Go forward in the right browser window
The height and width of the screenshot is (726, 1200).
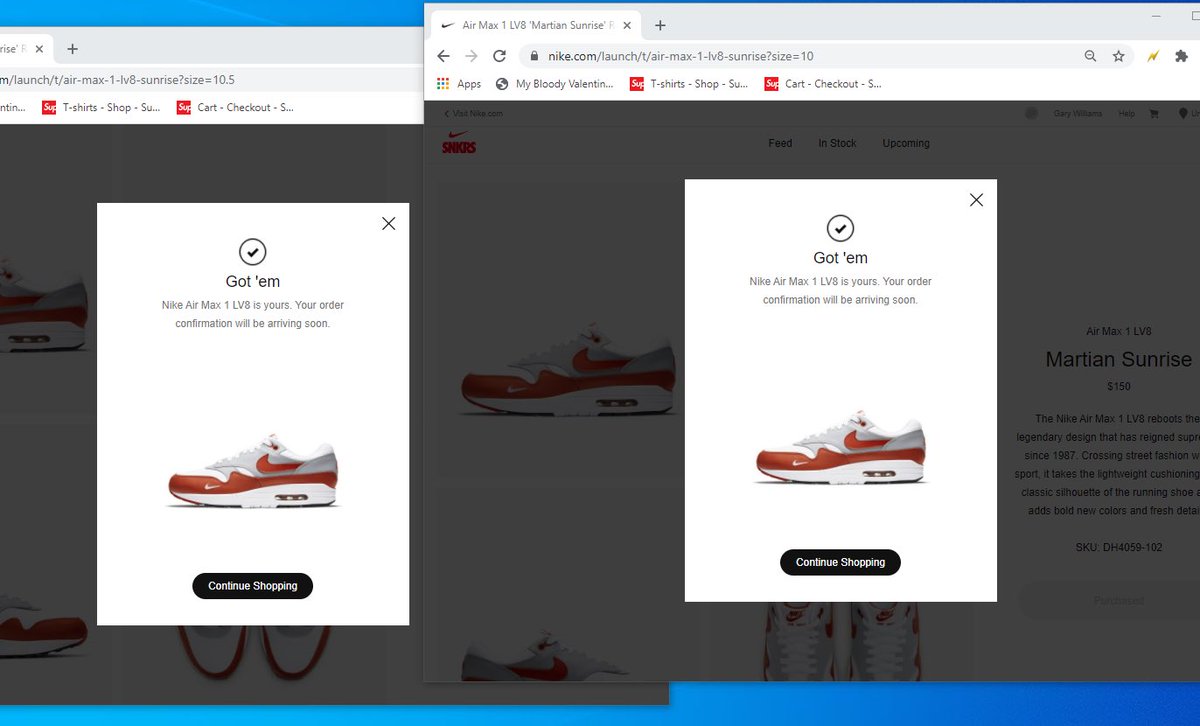point(472,56)
